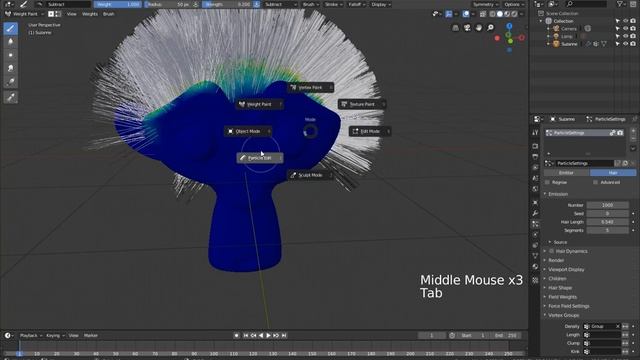This screenshot has height=360, width=640.
Task: Switch to the Emitter type button
Action: click(567, 173)
